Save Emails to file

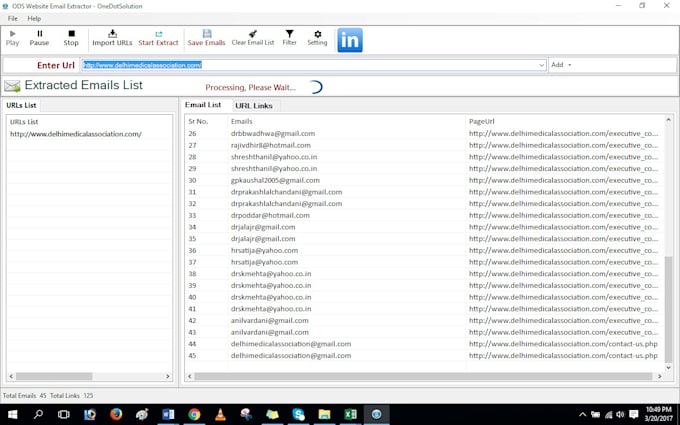pos(206,38)
